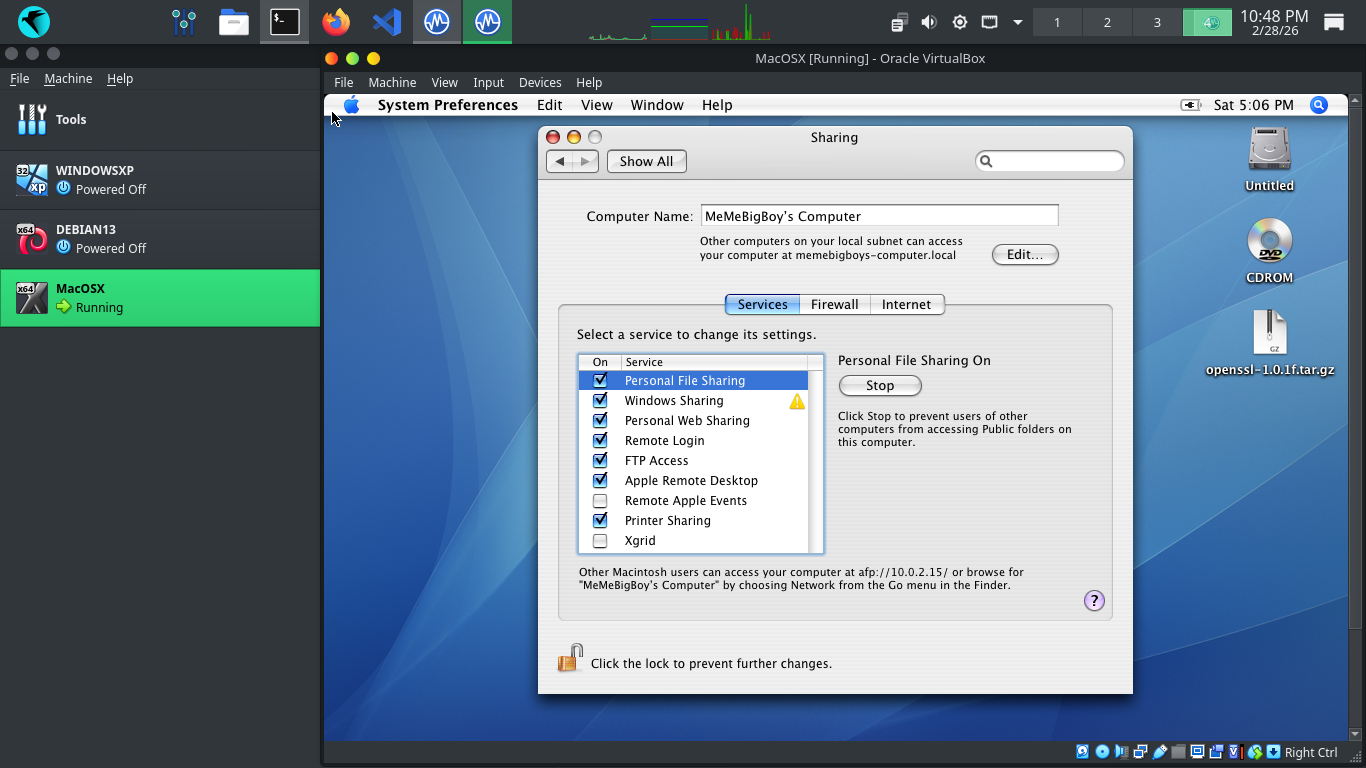Uncheck the FTP Access checkbox
The width and height of the screenshot is (1366, 768).
600,461
